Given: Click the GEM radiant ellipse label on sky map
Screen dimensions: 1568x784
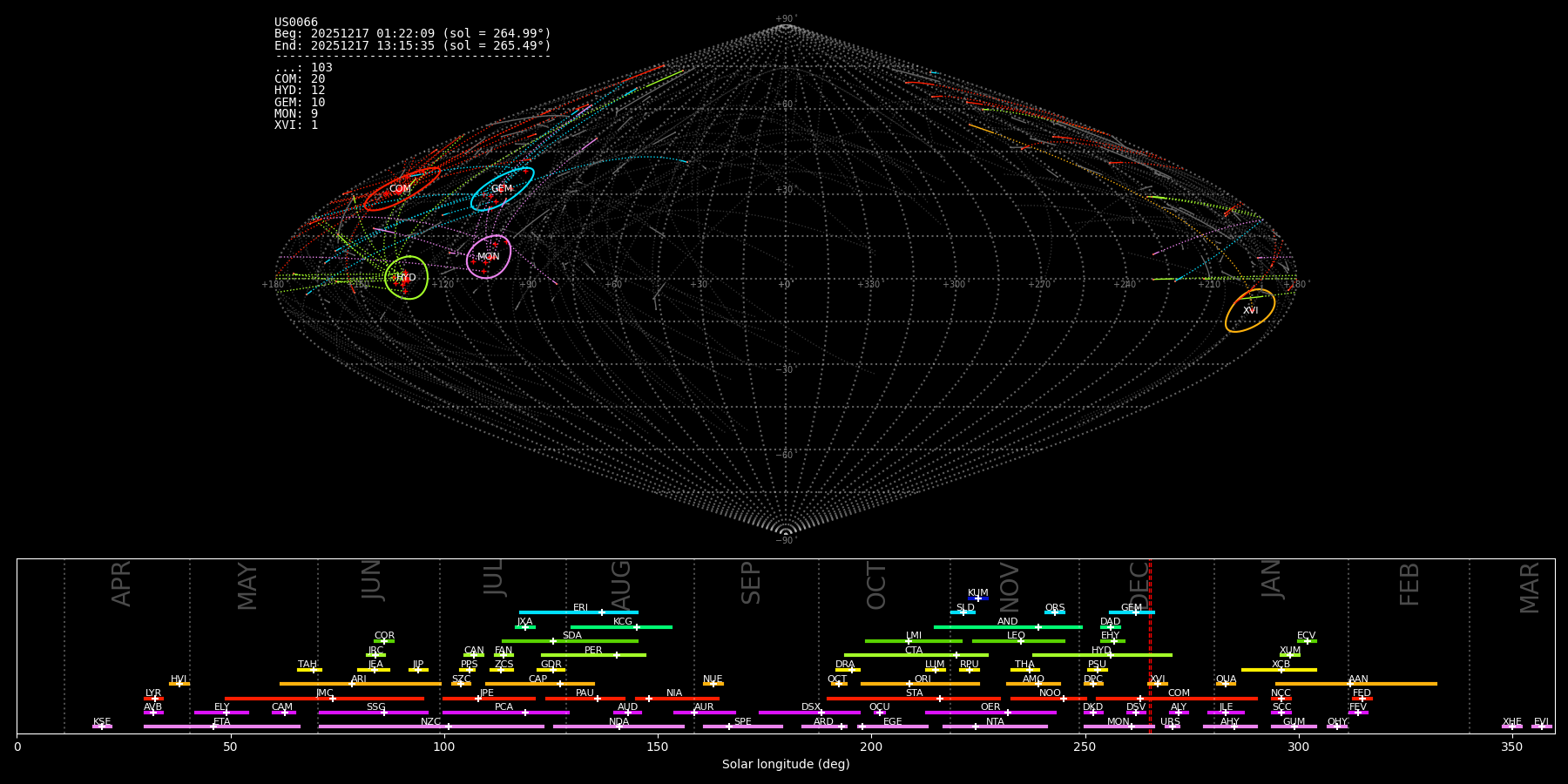Looking at the screenshot, I should point(502,189).
